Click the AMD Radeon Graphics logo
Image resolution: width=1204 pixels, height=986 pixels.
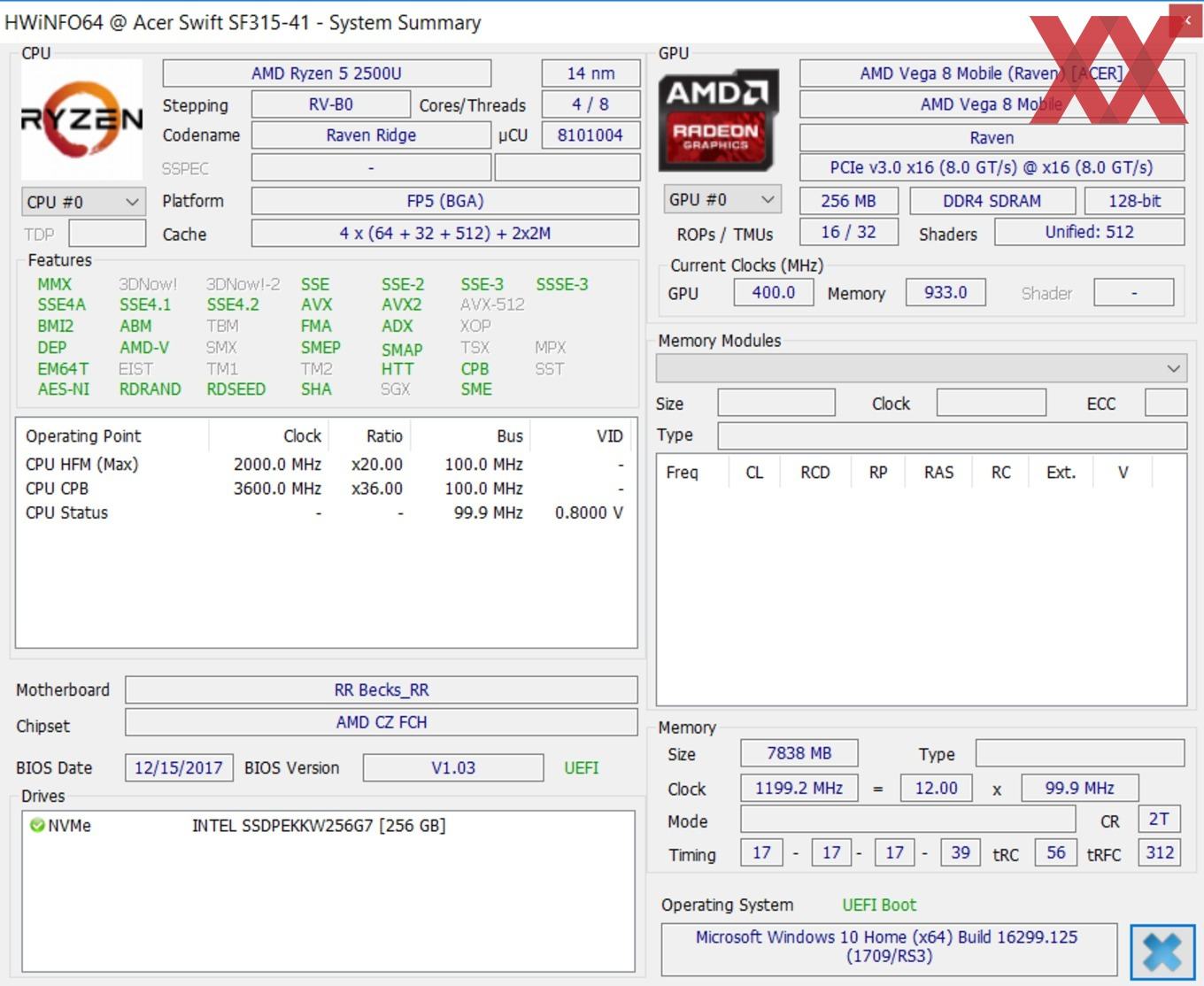pyautogui.click(x=718, y=120)
